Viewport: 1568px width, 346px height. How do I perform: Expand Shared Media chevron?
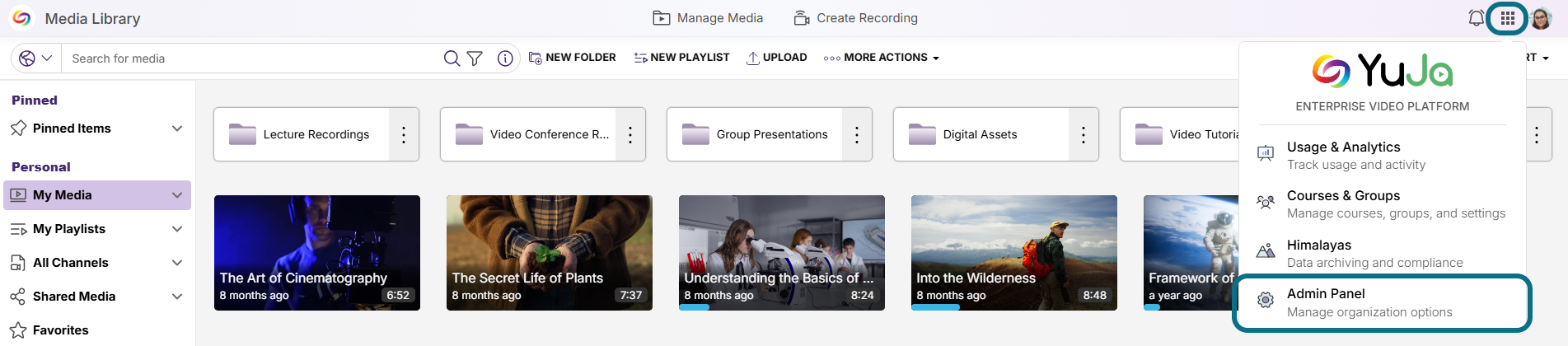pyautogui.click(x=176, y=297)
